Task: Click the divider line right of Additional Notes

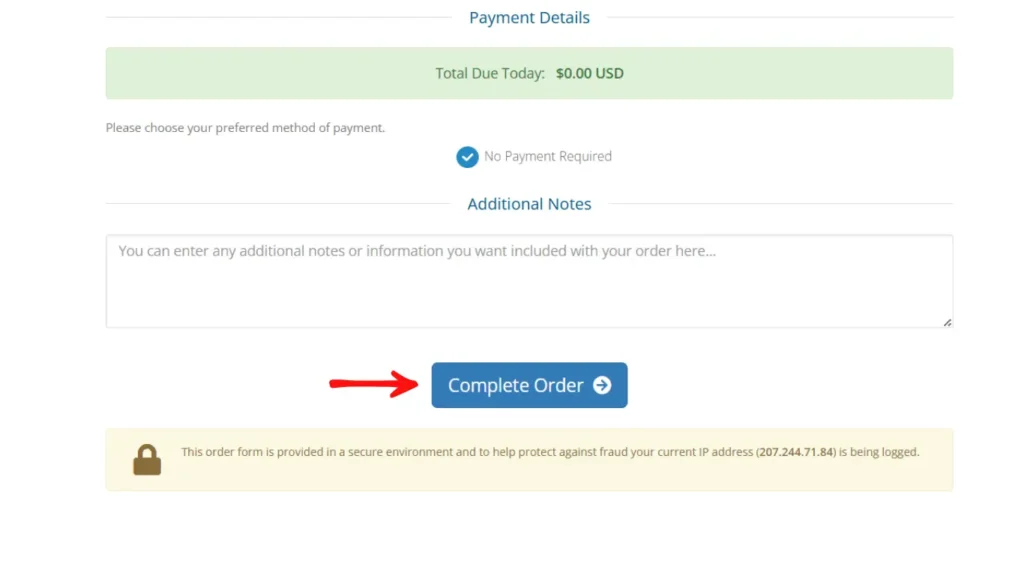Action: 780,204
